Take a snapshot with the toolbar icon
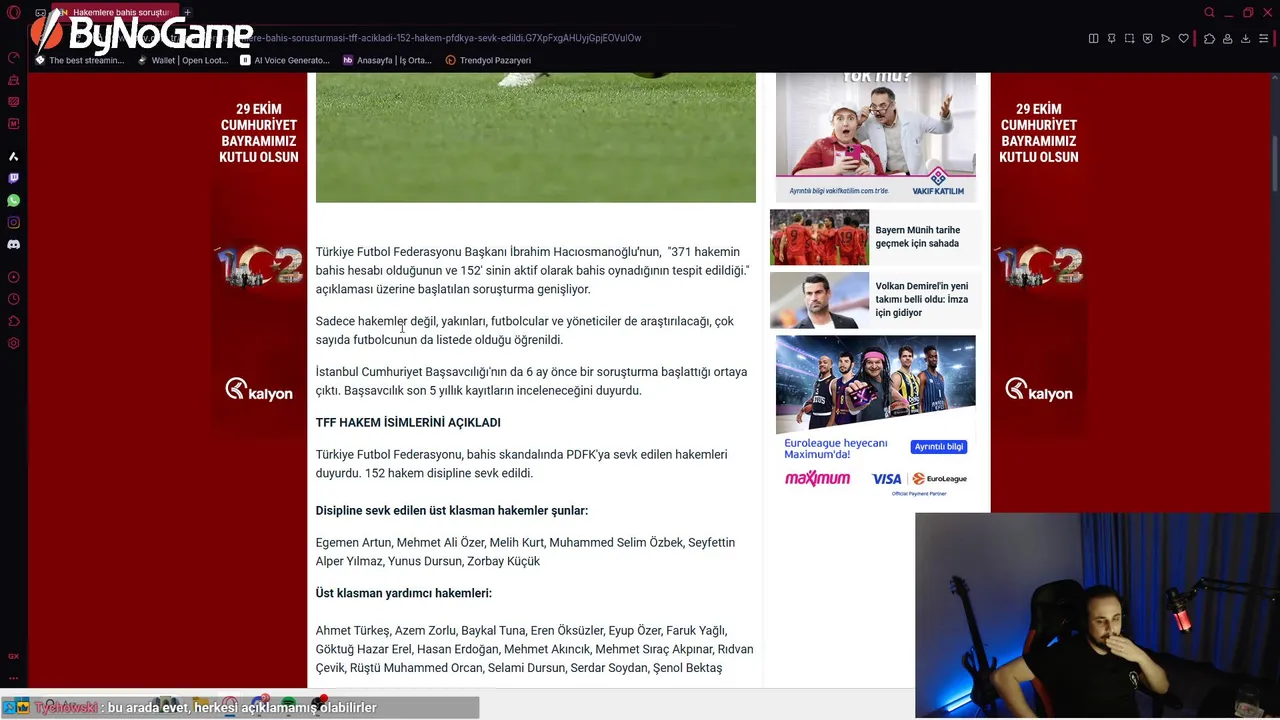This screenshot has width=1280, height=720. click(1129, 38)
